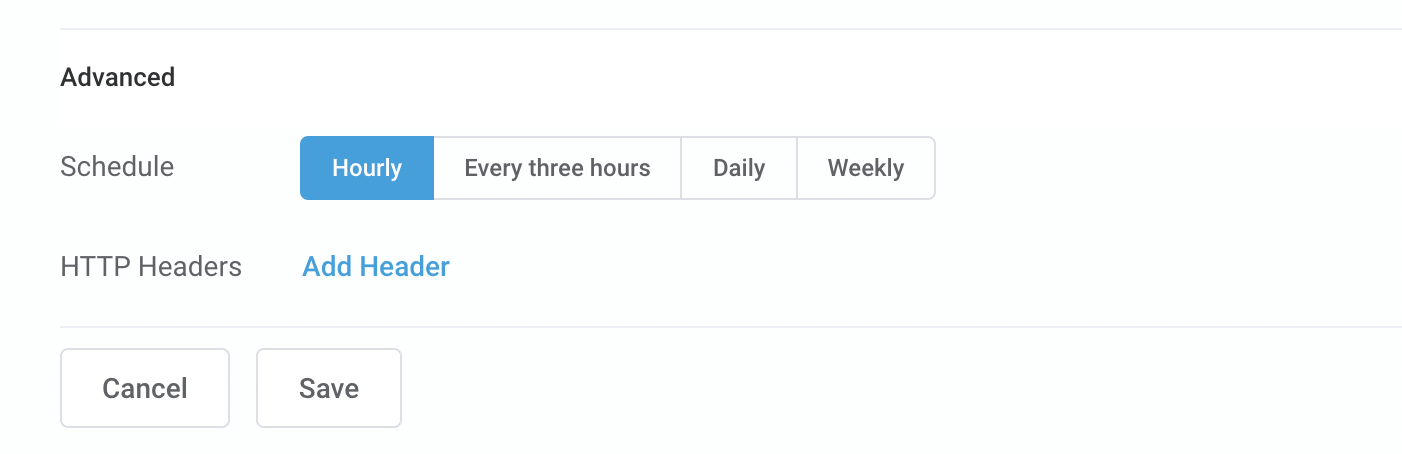Set the schedule to Daily
This screenshot has width=1402, height=454.
739,168
